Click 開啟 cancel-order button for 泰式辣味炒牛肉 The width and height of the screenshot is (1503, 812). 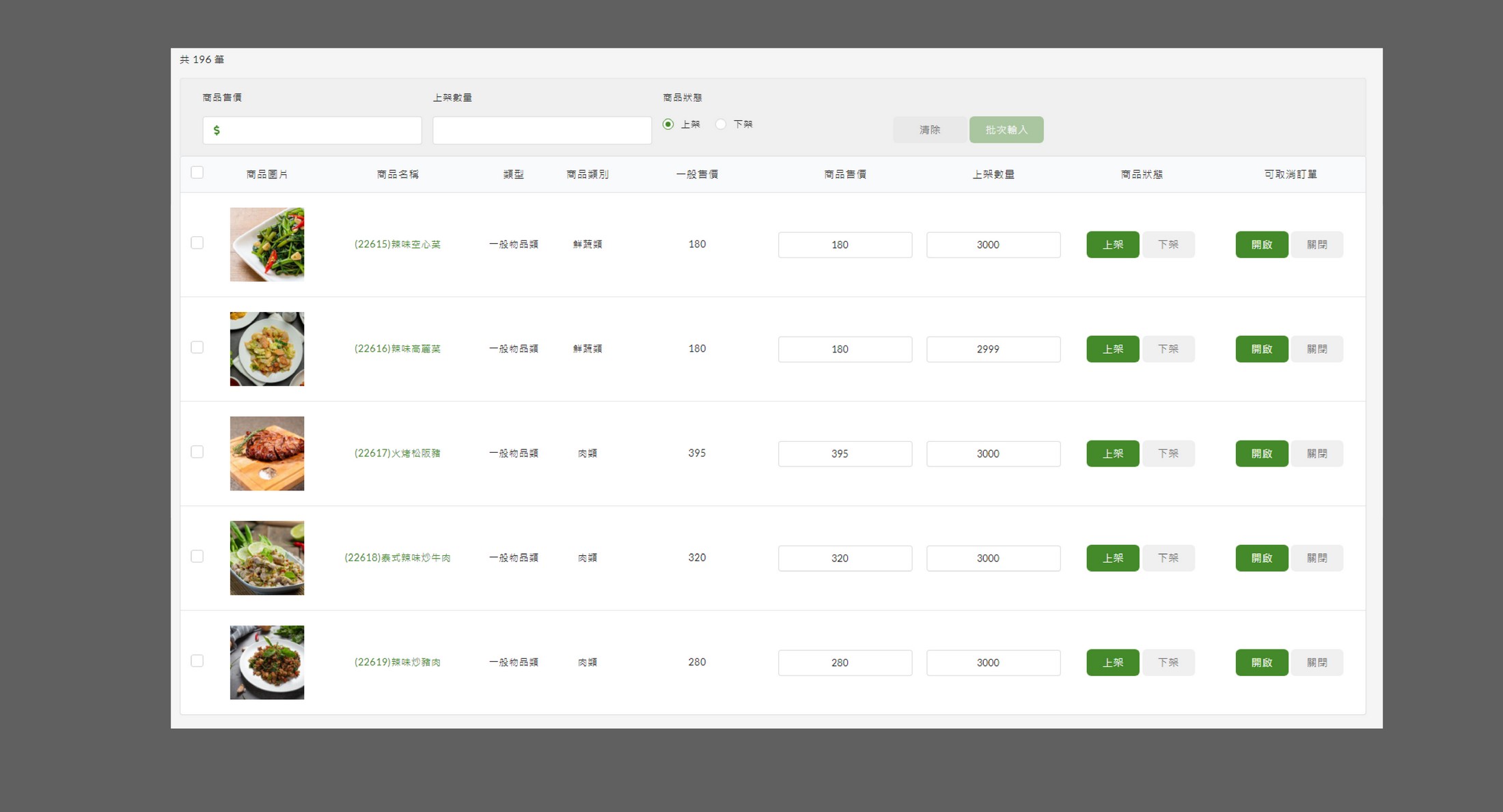pyautogui.click(x=1262, y=558)
